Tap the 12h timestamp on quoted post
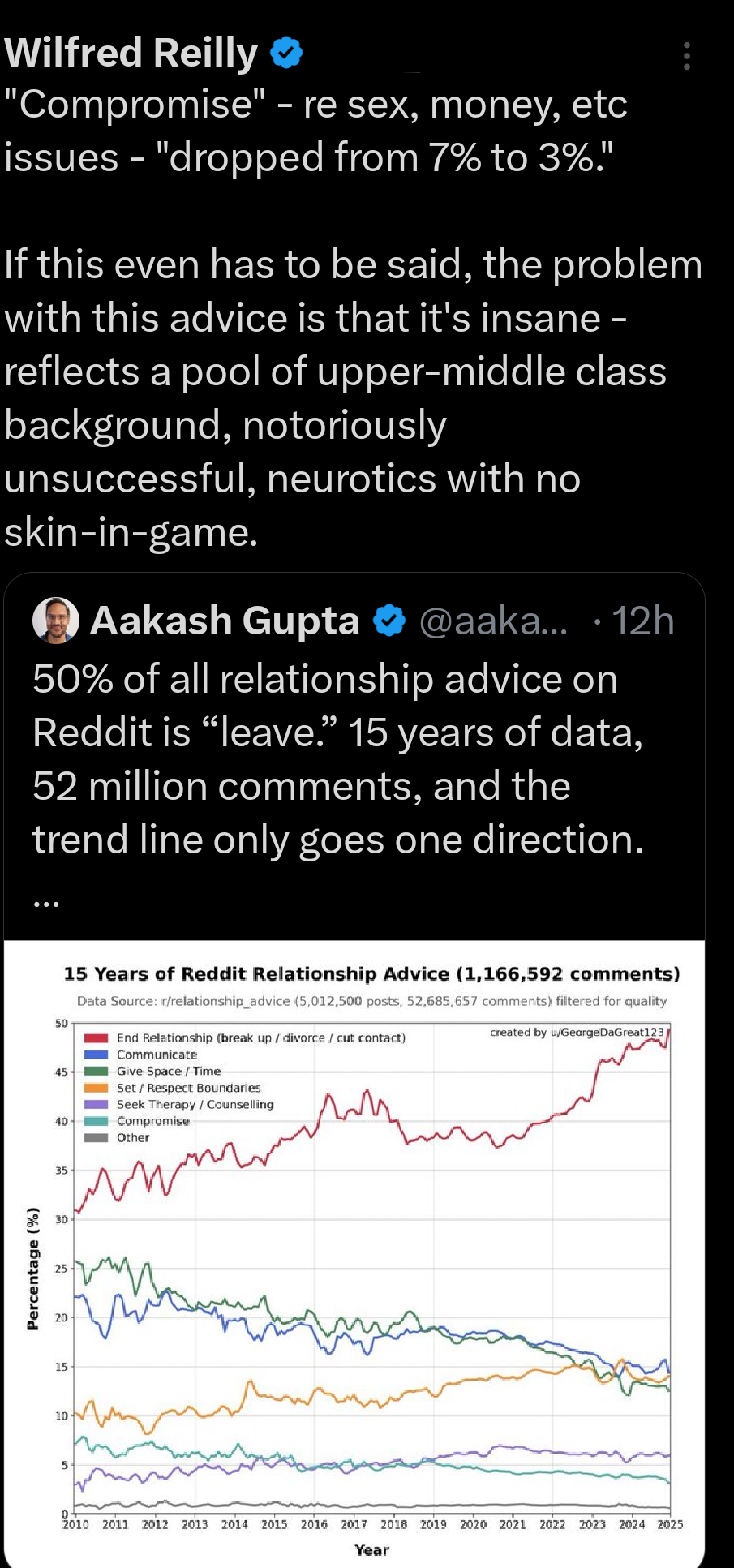The height and width of the screenshot is (1568, 734). pyautogui.click(x=642, y=621)
